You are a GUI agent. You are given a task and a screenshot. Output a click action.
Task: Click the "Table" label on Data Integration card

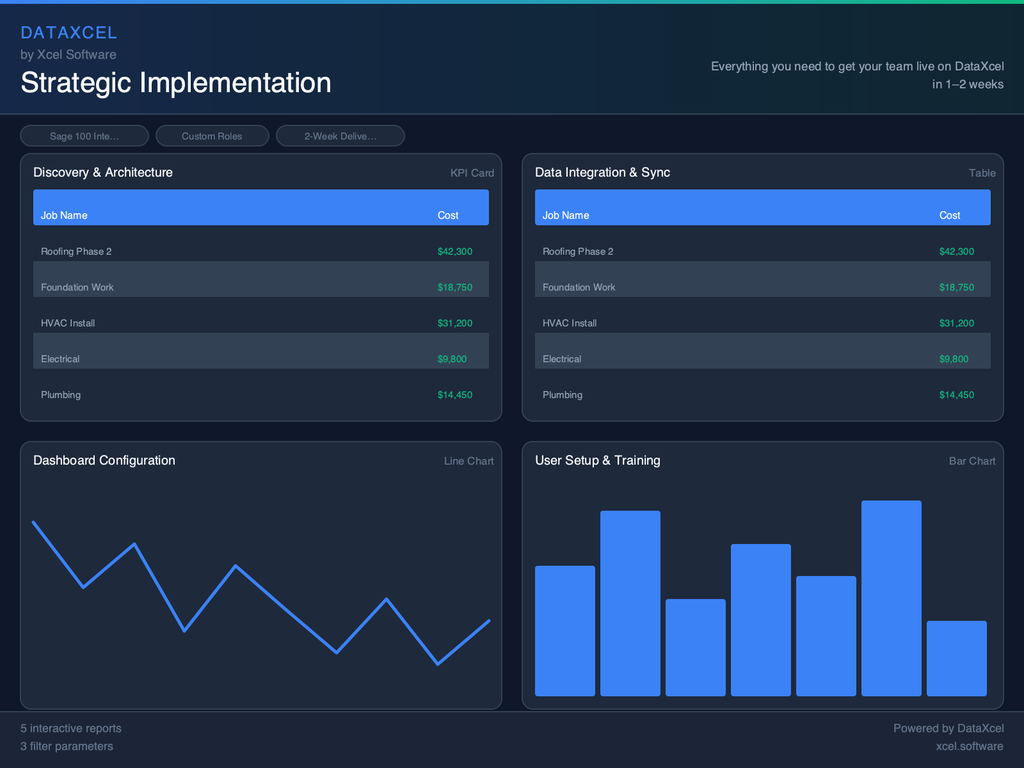982,172
